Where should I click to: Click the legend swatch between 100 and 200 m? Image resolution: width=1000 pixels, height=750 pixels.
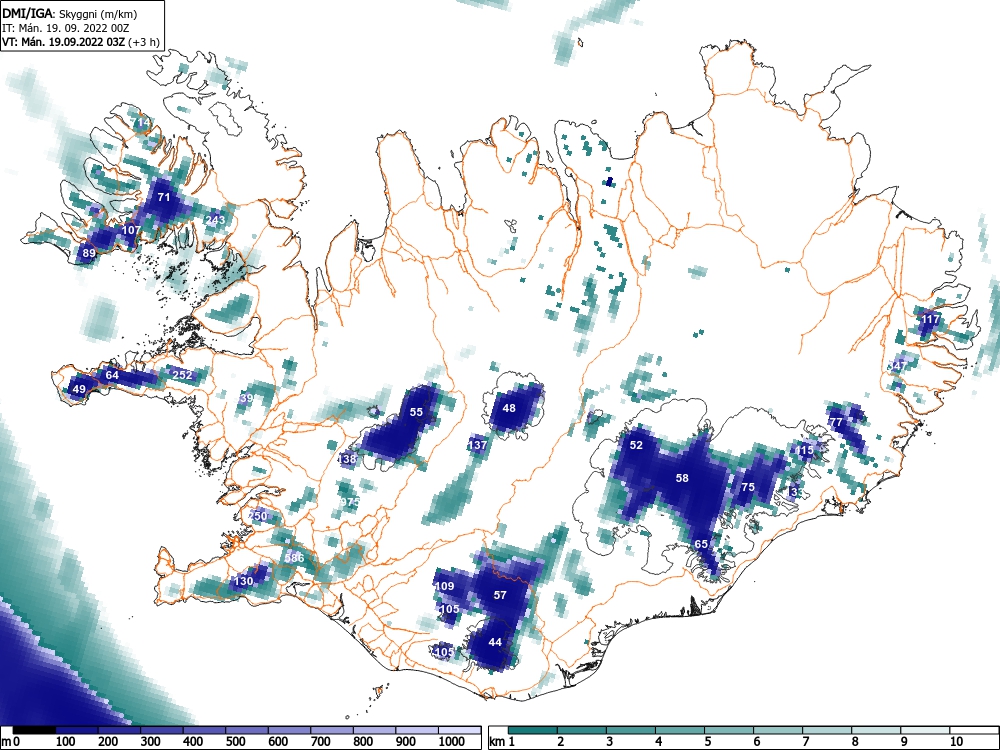coord(77,730)
